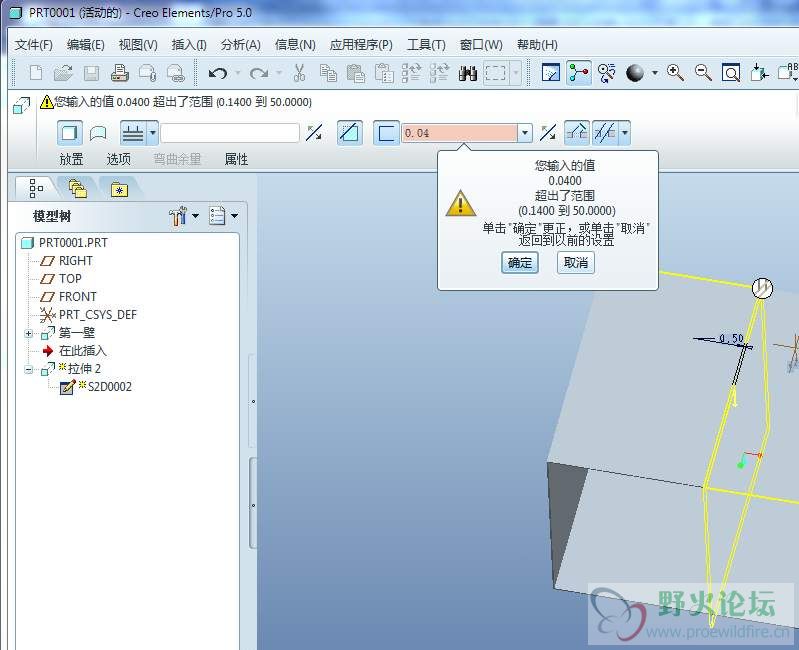Open shading style dropdown arrow
Screen dimensions: 799x650
click(x=654, y=73)
